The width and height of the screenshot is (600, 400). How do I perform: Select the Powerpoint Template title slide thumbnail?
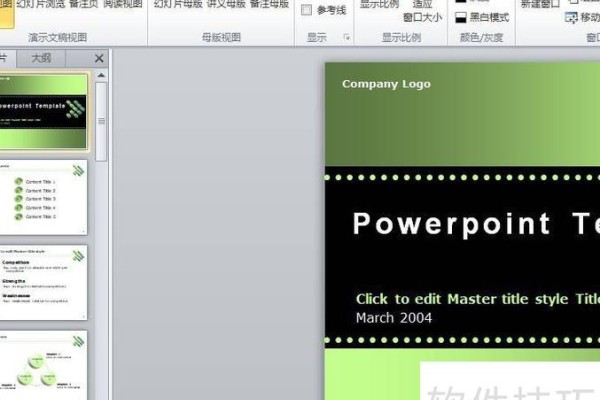click(43, 111)
